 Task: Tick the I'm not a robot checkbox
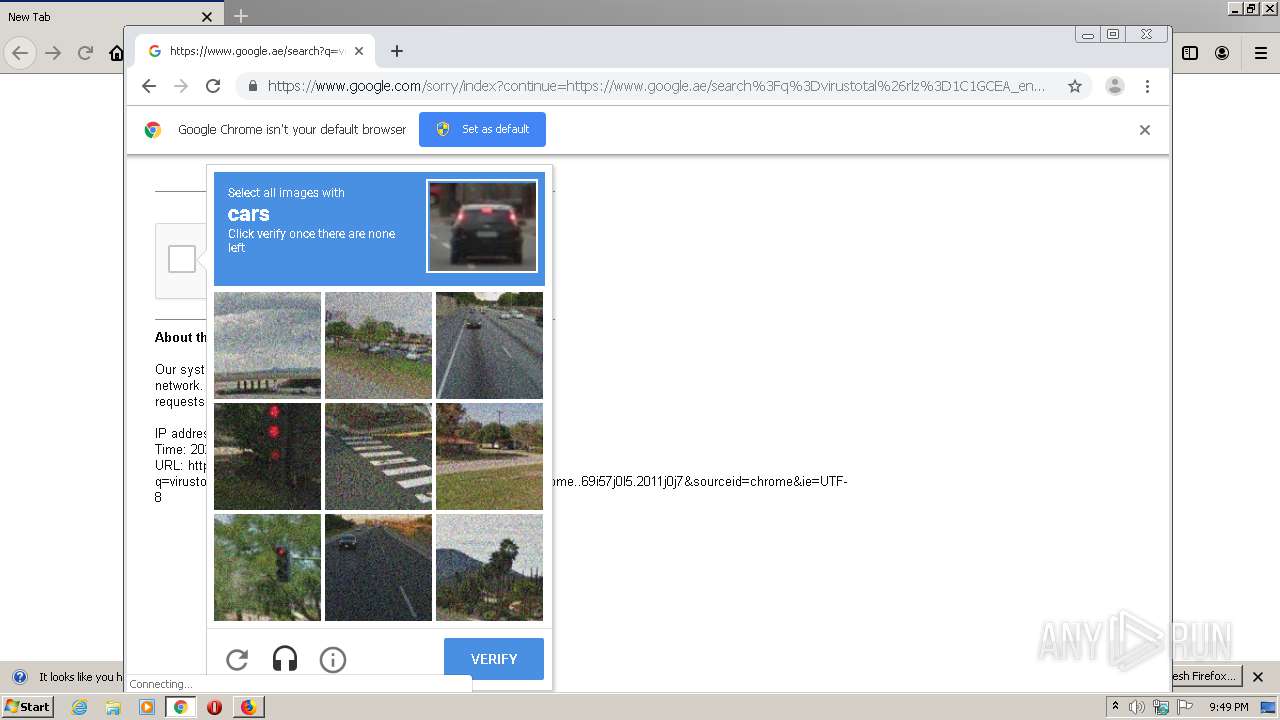(182, 259)
